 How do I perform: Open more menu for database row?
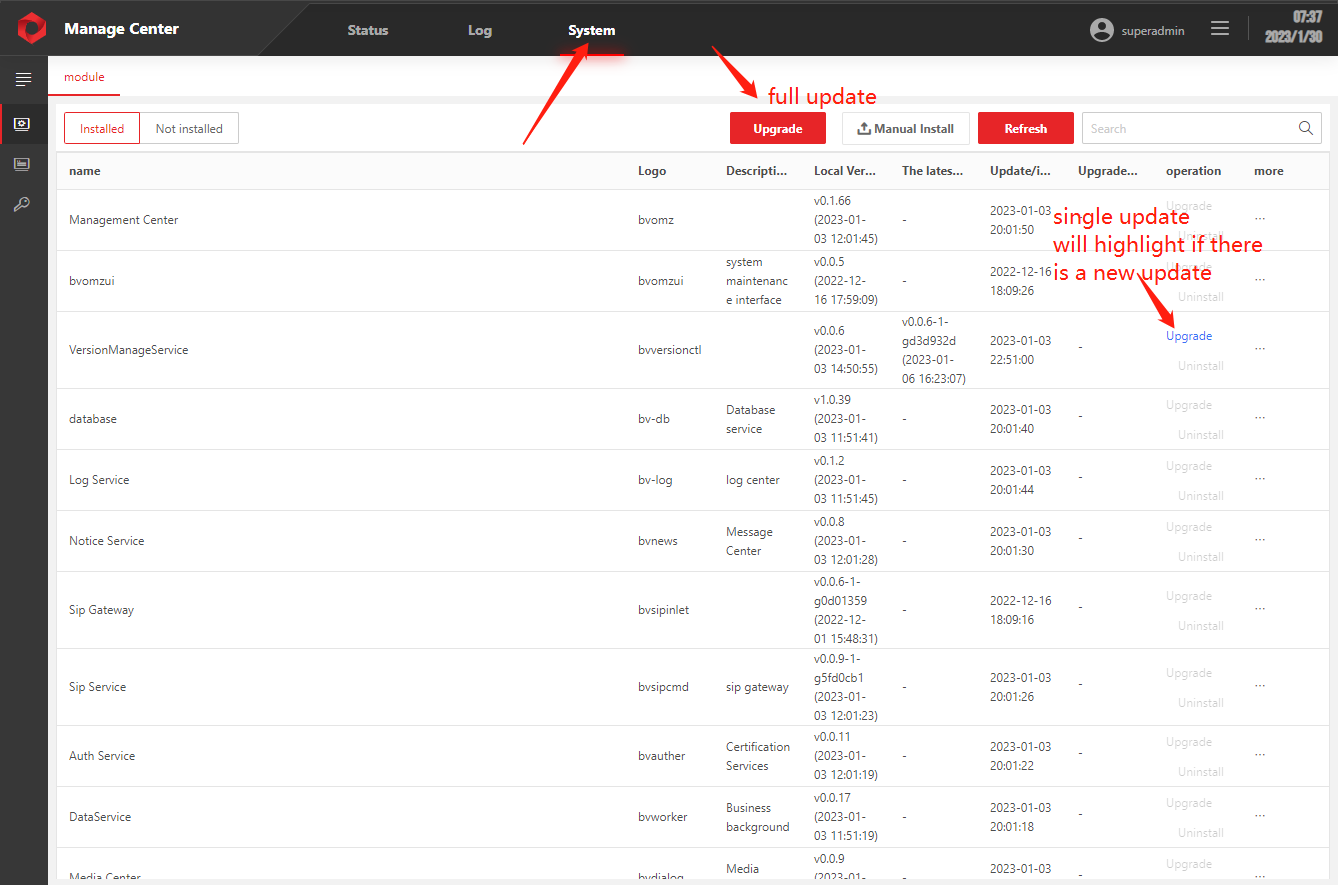coord(1259,418)
